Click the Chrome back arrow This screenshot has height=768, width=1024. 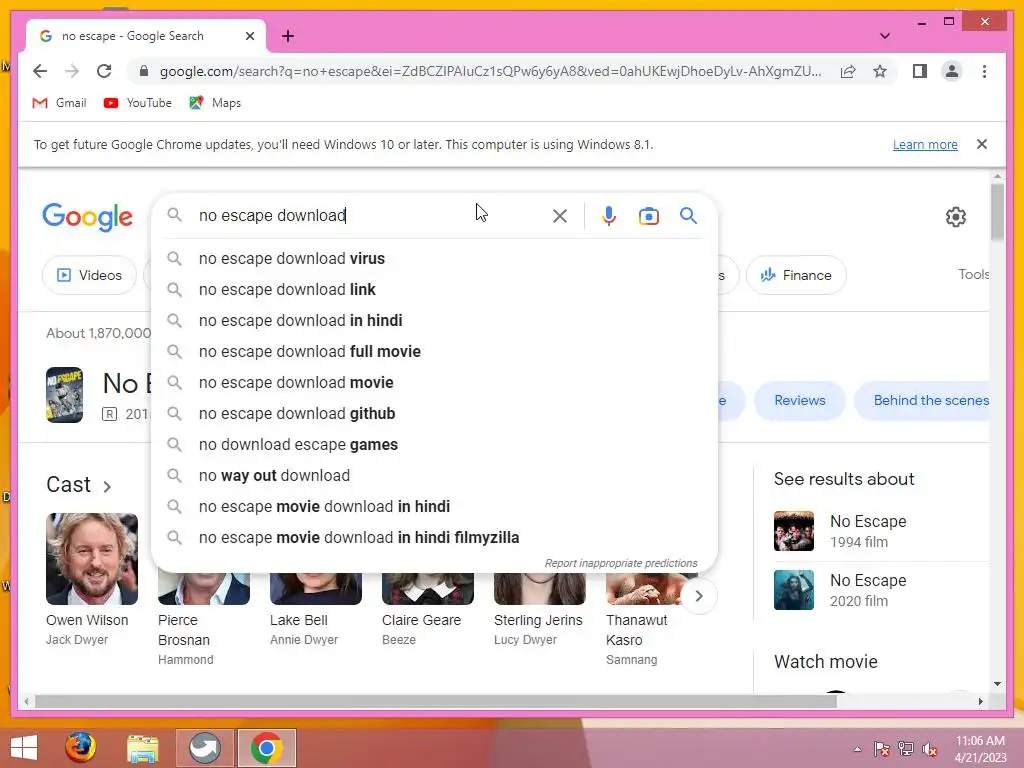coord(40,71)
